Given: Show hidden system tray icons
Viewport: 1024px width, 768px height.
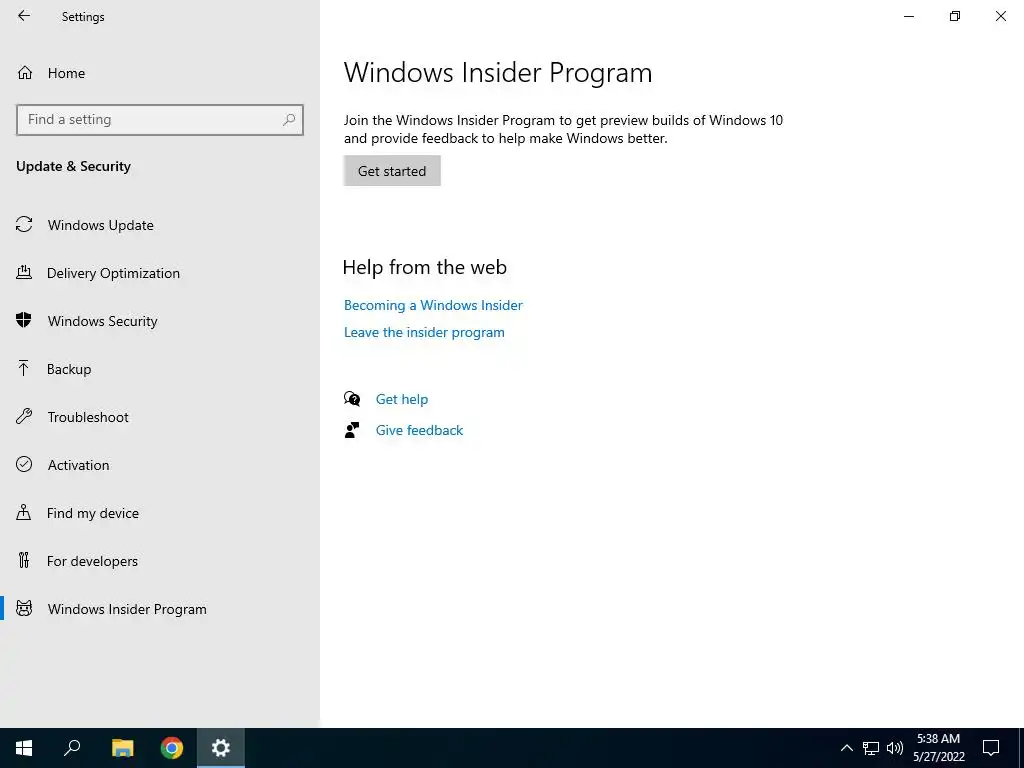Looking at the screenshot, I should pos(846,748).
